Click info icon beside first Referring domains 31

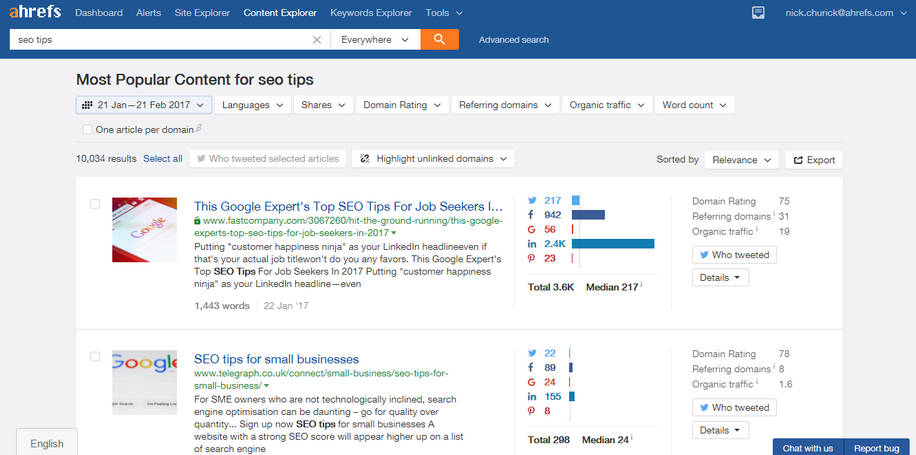(774, 214)
